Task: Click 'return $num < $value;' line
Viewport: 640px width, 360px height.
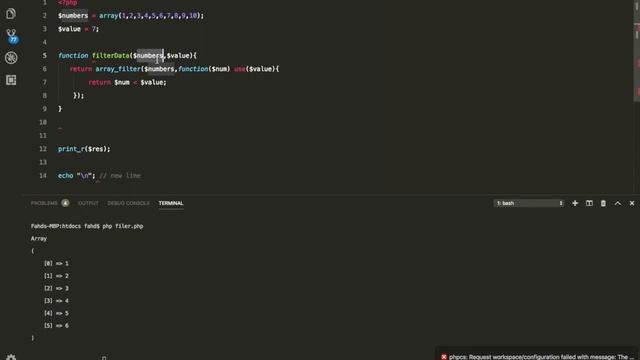Action: (127, 82)
